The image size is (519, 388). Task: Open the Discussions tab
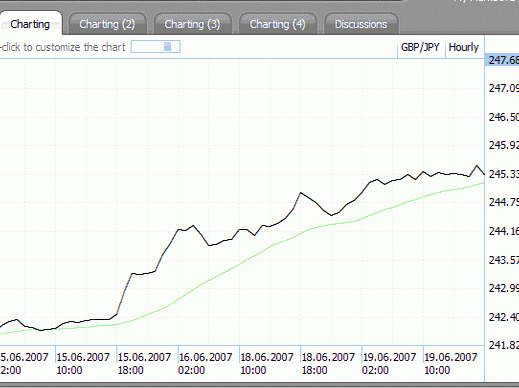pos(361,24)
